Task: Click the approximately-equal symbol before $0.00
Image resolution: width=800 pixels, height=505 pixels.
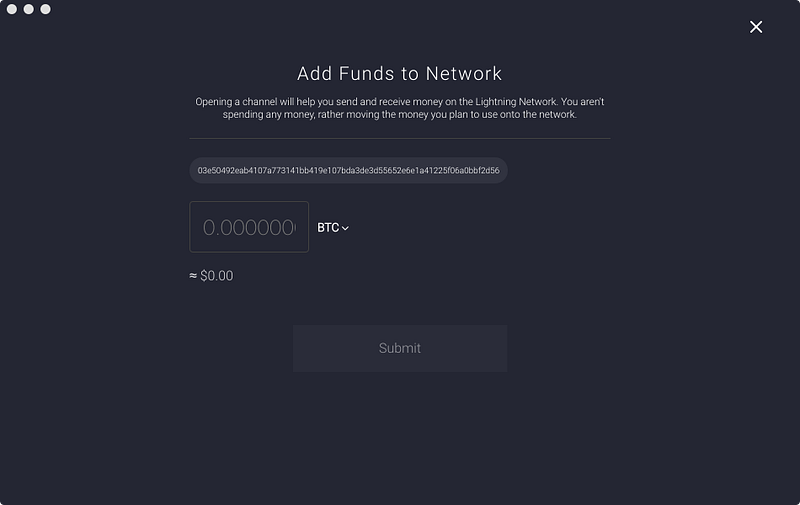Action: [193, 276]
